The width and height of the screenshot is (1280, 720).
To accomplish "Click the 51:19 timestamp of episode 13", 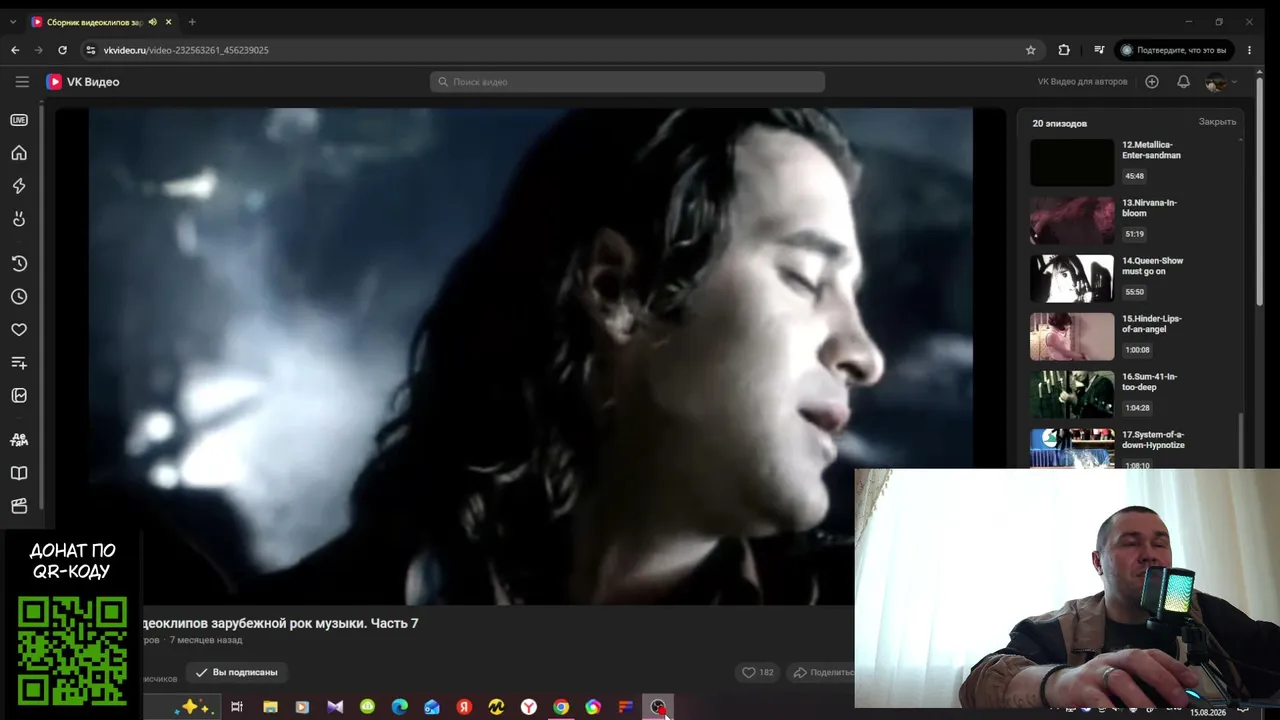I will pyautogui.click(x=1134, y=234).
